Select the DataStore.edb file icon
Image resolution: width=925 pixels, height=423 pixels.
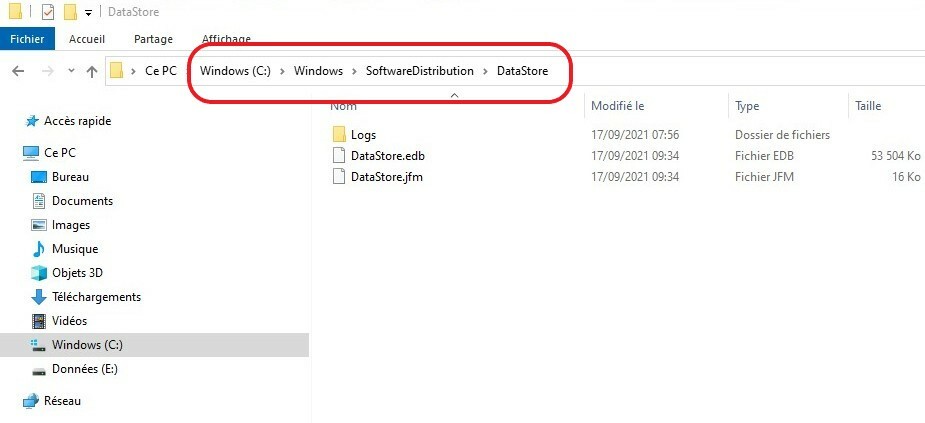(x=339, y=156)
